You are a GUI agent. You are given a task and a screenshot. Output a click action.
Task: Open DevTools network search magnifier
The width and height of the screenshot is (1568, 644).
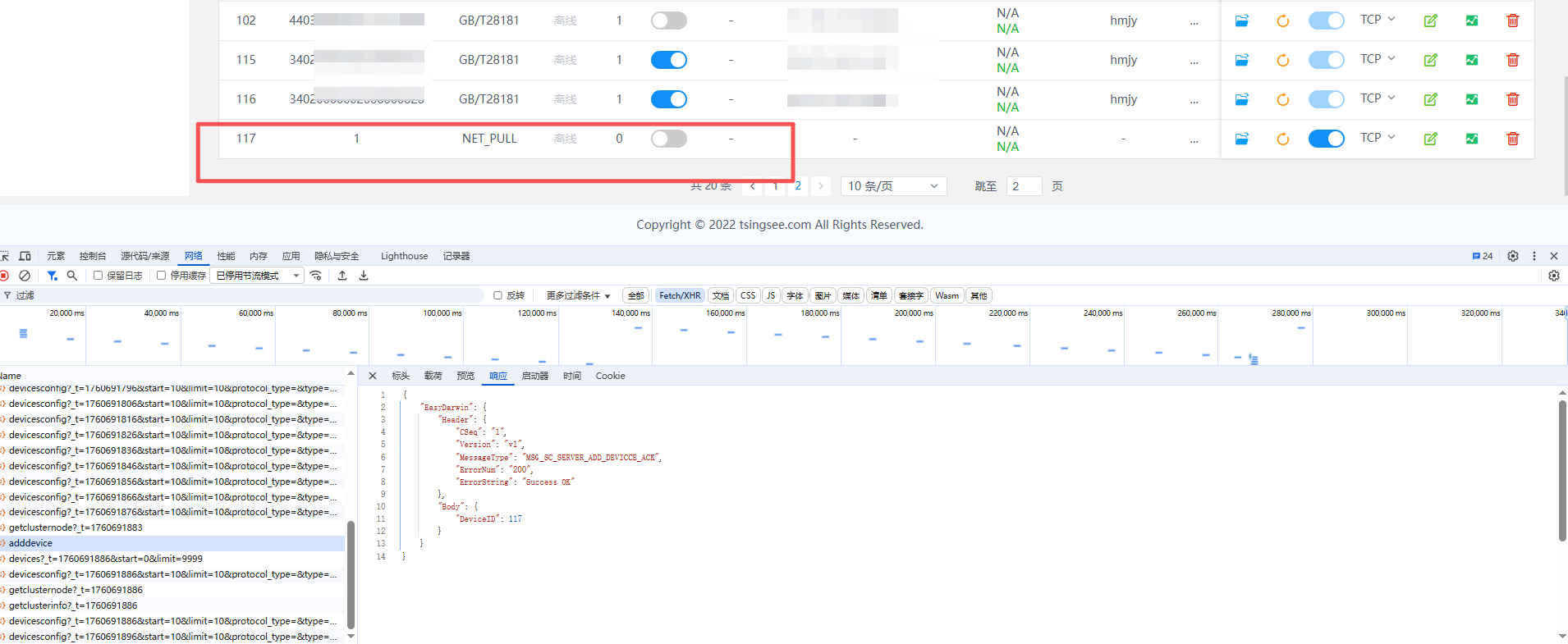click(72, 276)
